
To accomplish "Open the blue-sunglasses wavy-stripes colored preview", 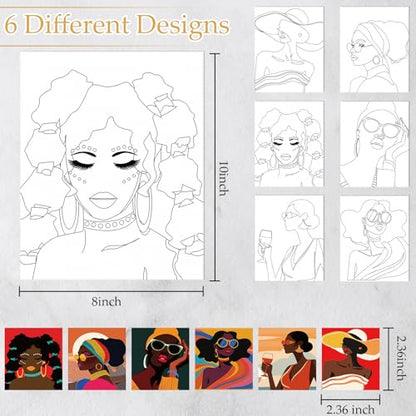I will pyautogui.click(x=224, y=359).
